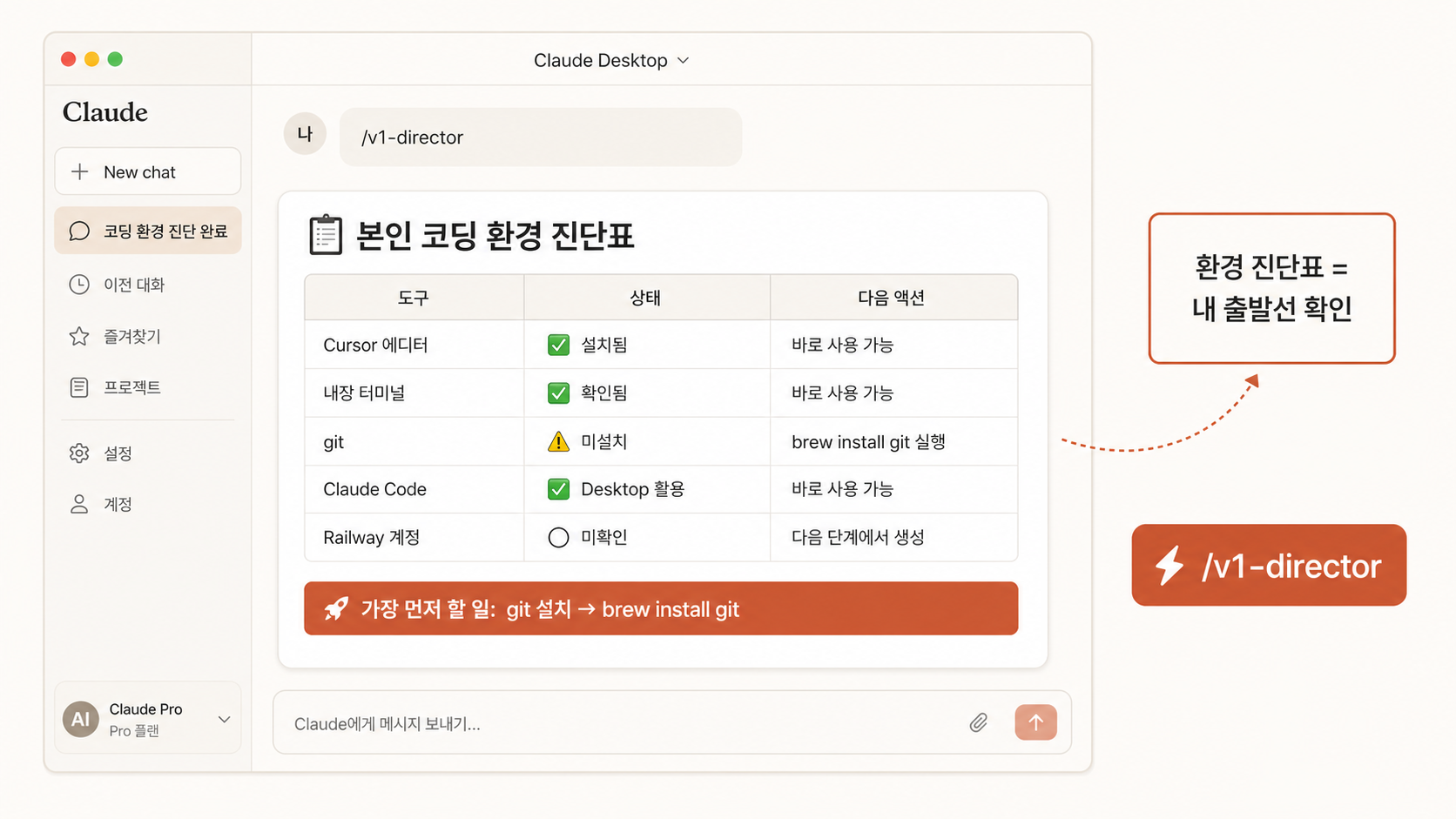
Task: Click the person icon for 계정
Action: [x=79, y=504]
